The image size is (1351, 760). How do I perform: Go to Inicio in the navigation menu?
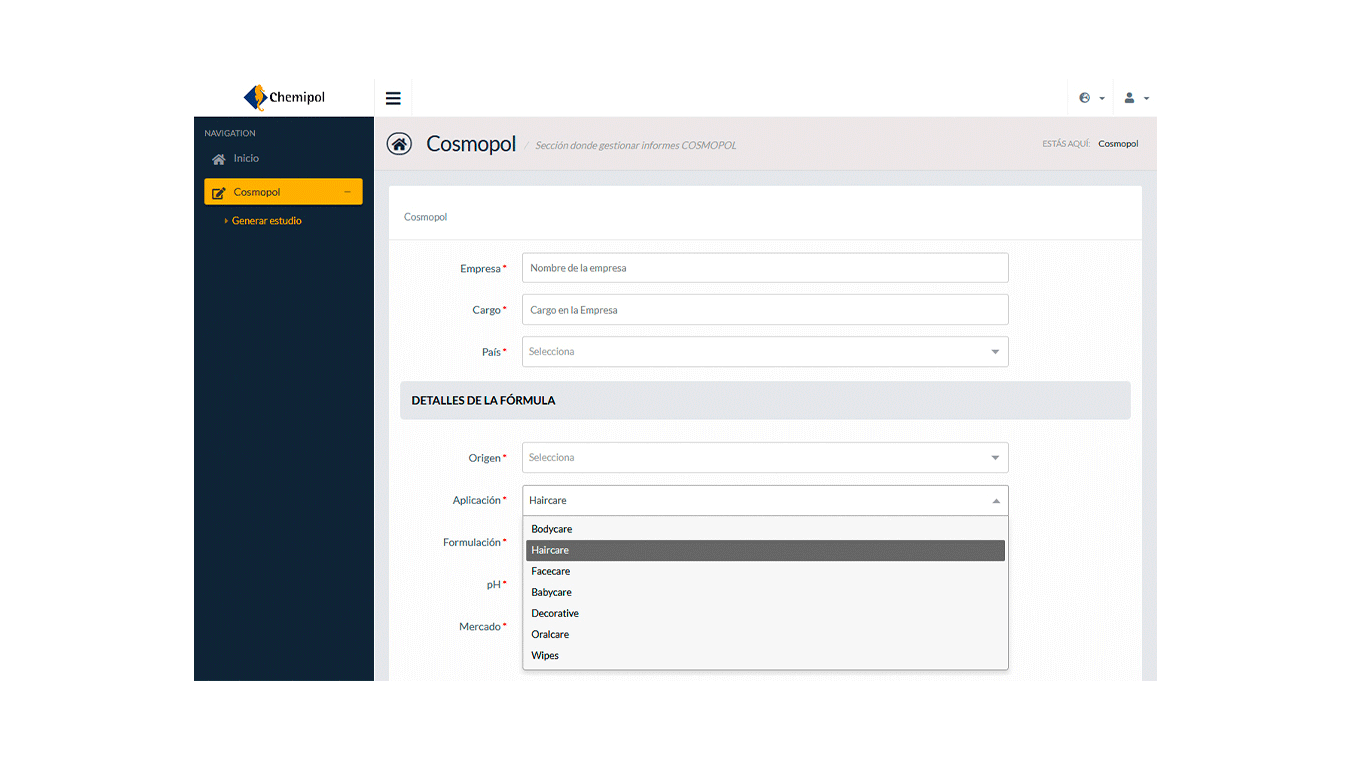point(245,157)
